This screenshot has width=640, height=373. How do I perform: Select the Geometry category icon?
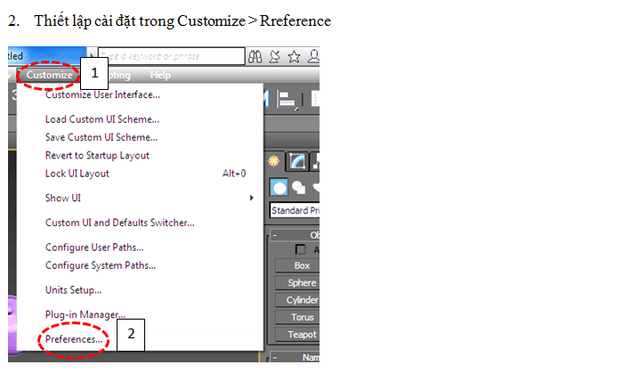point(279,188)
